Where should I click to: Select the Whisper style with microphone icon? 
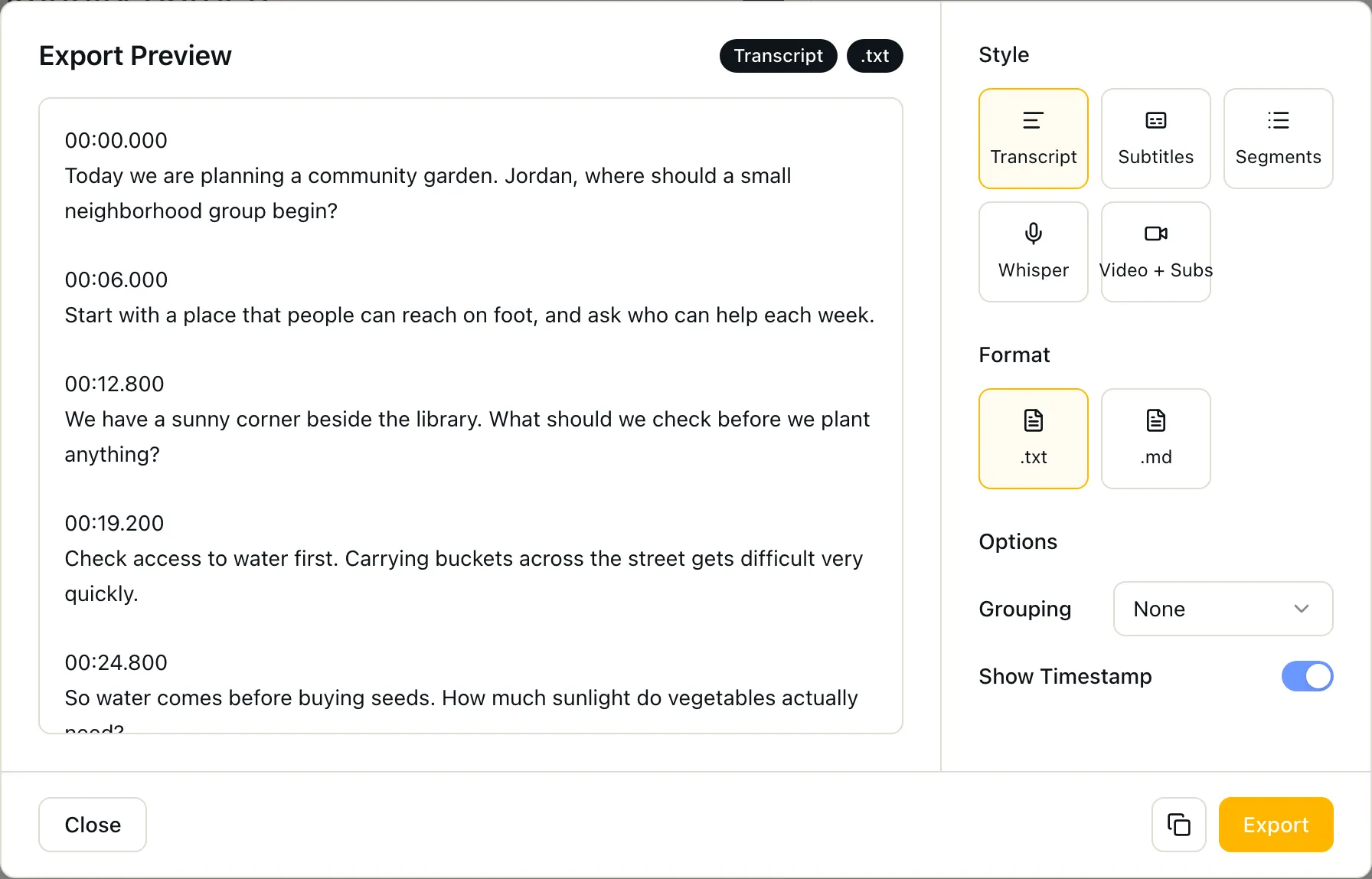coord(1033,252)
